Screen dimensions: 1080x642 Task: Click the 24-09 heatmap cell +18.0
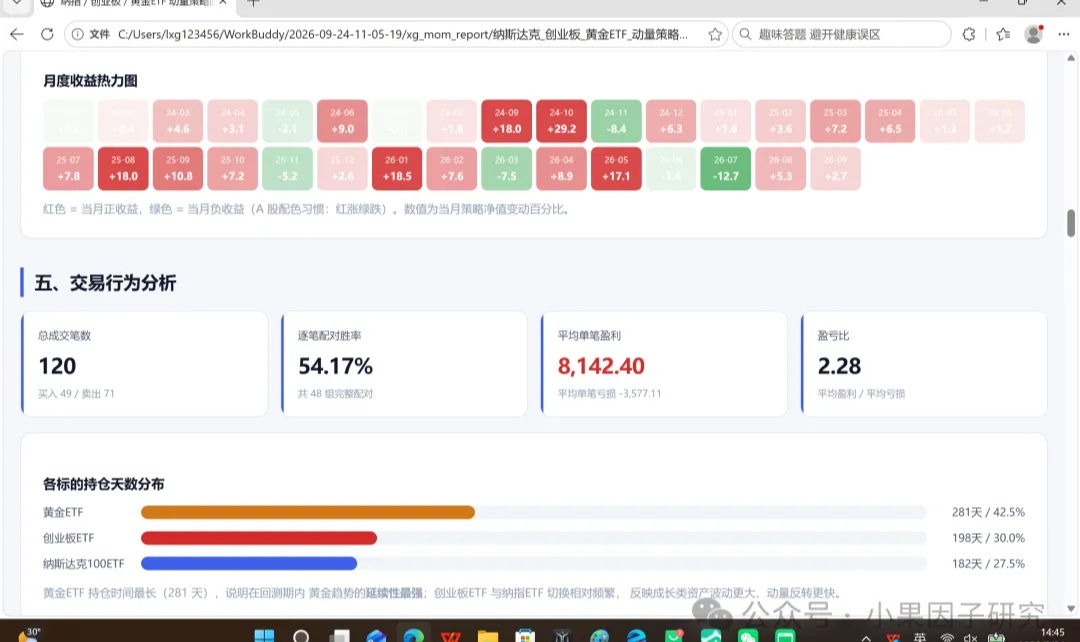pos(506,121)
